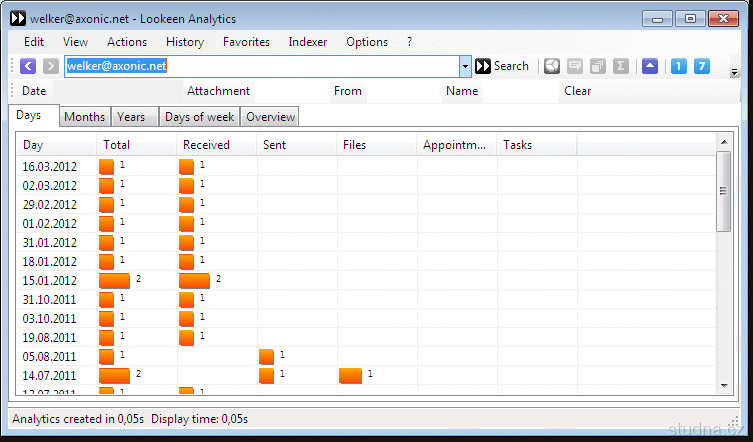Select the 31.01.2012 row
The height and width of the screenshot is (442, 753).
[x=366, y=242]
